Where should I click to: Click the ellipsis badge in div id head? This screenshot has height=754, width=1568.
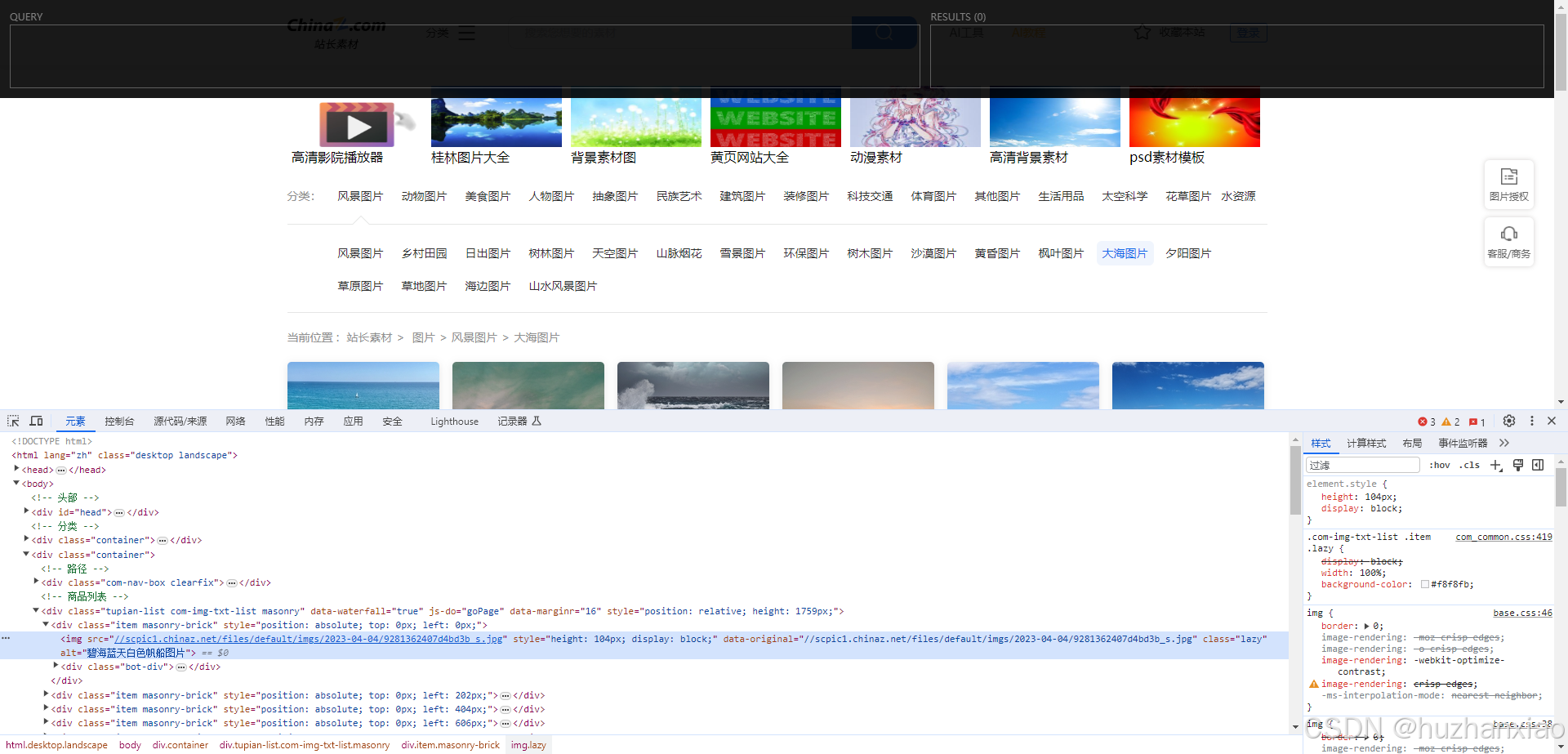tap(119, 512)
